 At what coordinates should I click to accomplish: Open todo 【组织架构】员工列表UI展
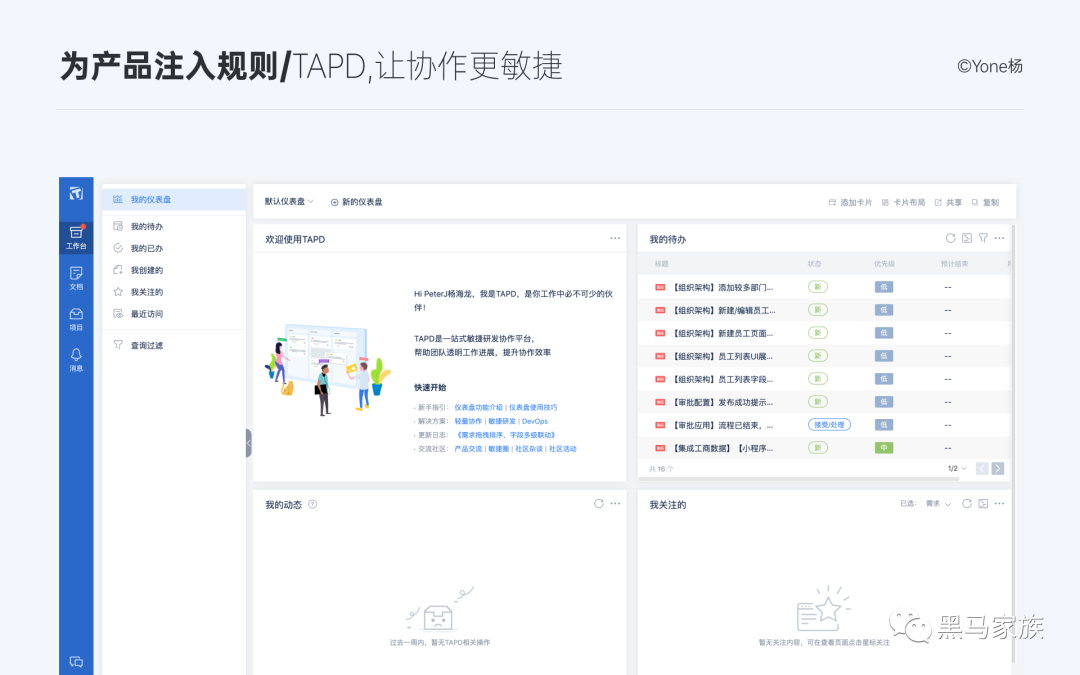point(723,357)
